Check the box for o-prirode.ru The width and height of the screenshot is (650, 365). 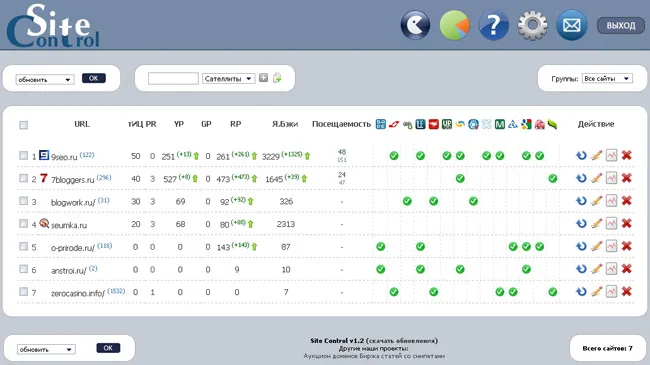pyautogui.click(x=24, y=246)
